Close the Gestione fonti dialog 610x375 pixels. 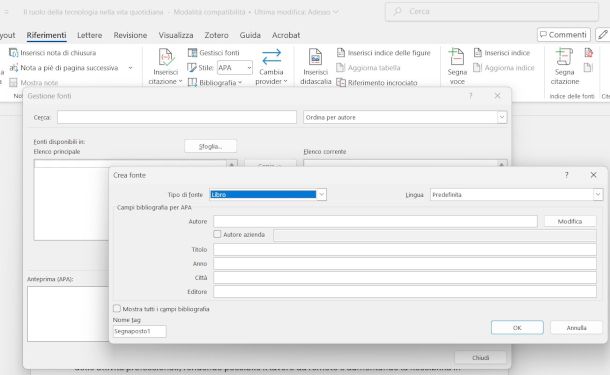coord(497,96)
